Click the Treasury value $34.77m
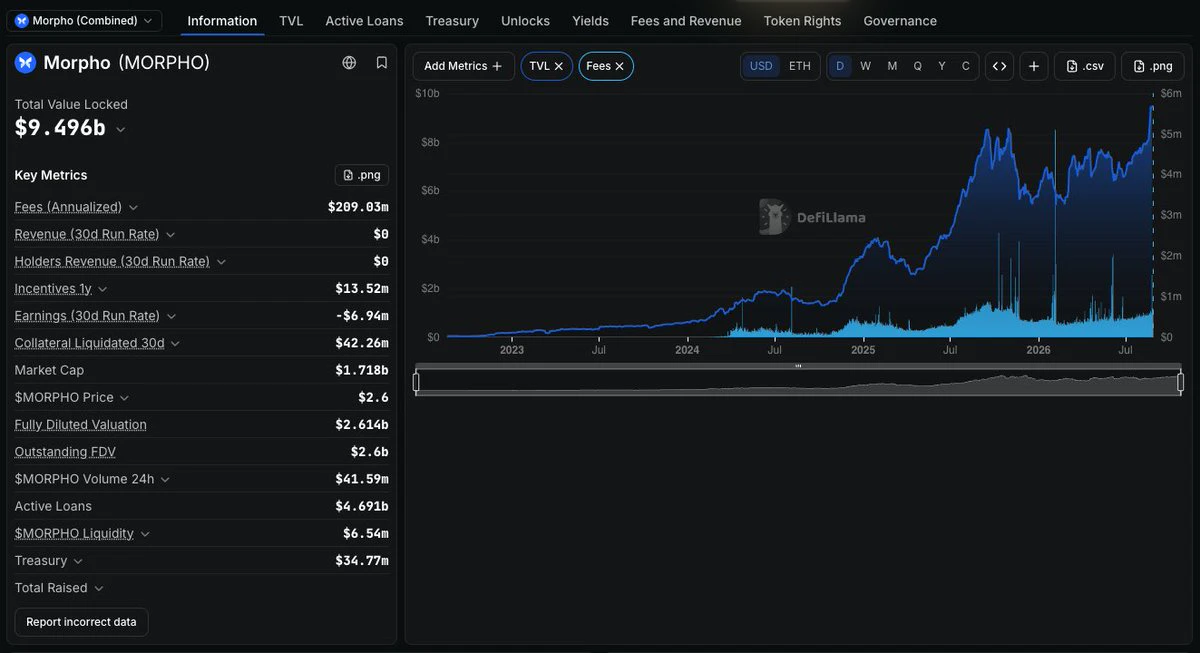The image size is (1200, 653). [362, 561]
